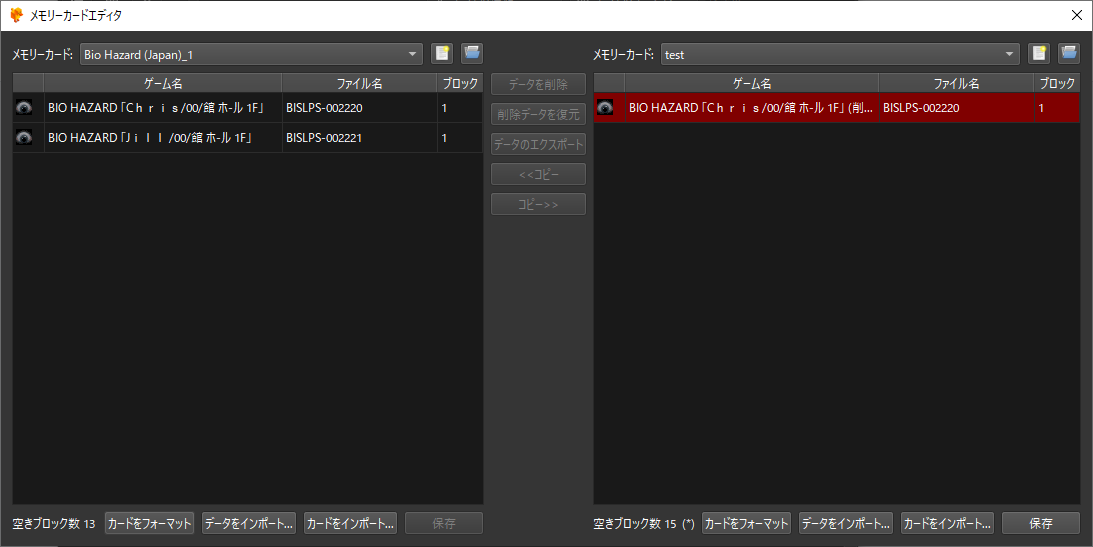Screen dimensions: 1093x547
Task: Click block count cell of the Jill save
Action: click(x=460, y=138)
